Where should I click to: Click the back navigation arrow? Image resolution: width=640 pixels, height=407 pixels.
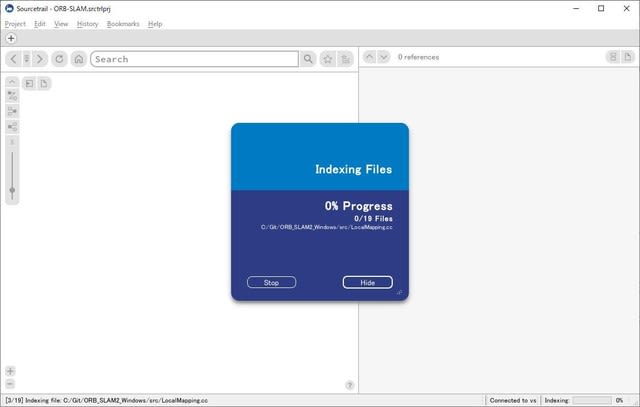coord(13,59)
